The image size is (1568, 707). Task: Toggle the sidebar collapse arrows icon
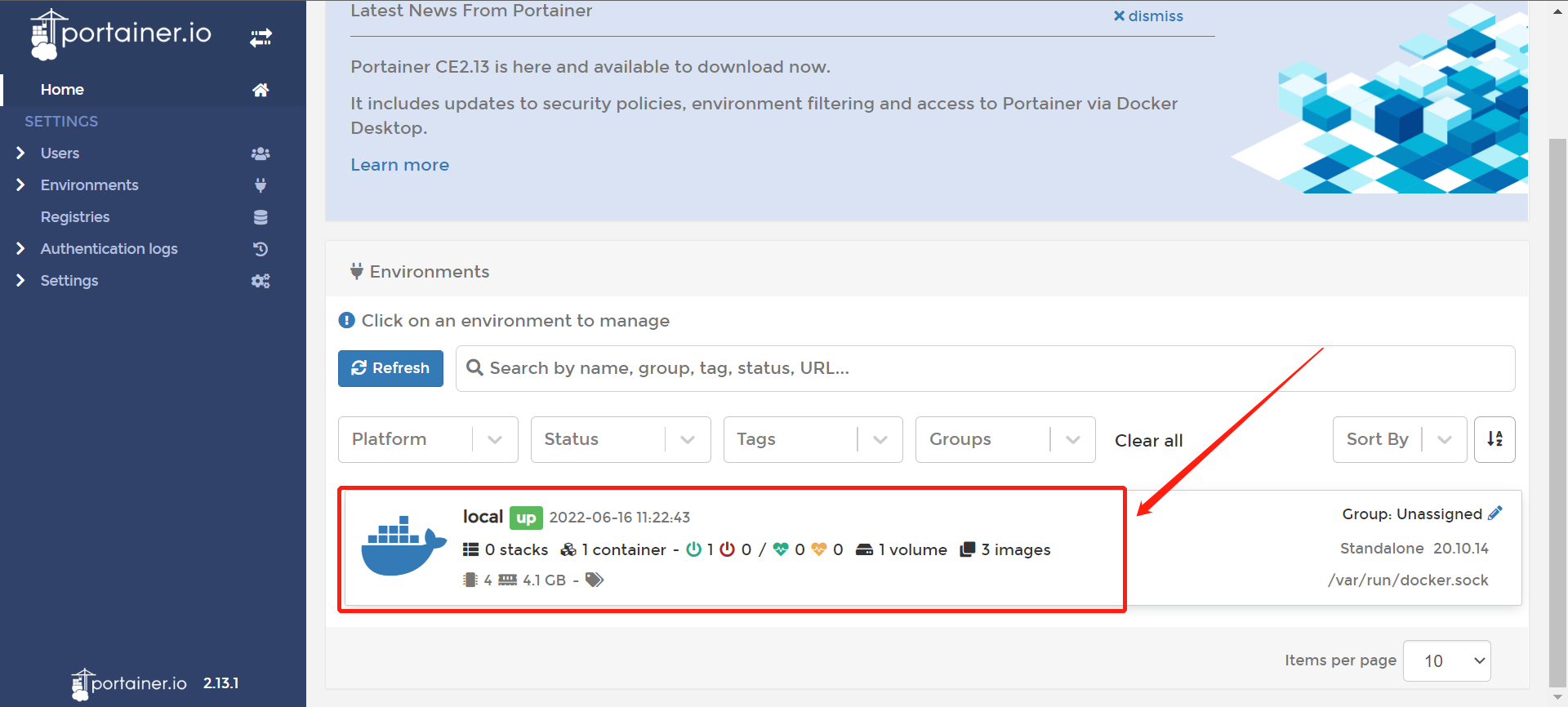click(261, 38)
